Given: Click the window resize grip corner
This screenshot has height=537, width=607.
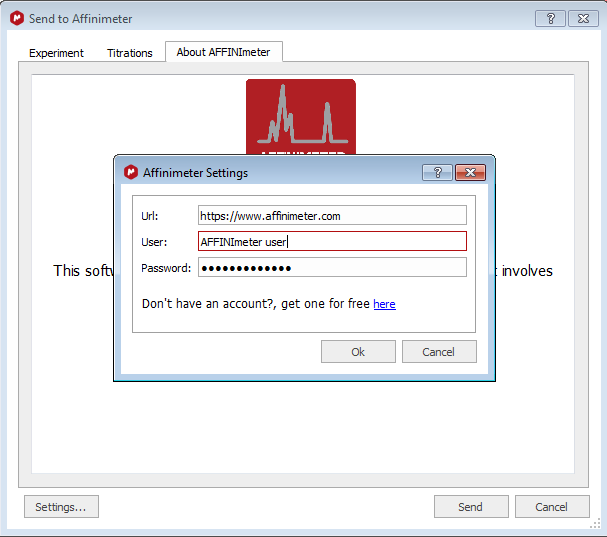Looking at the screenshot, I should [x=595, y=523].
